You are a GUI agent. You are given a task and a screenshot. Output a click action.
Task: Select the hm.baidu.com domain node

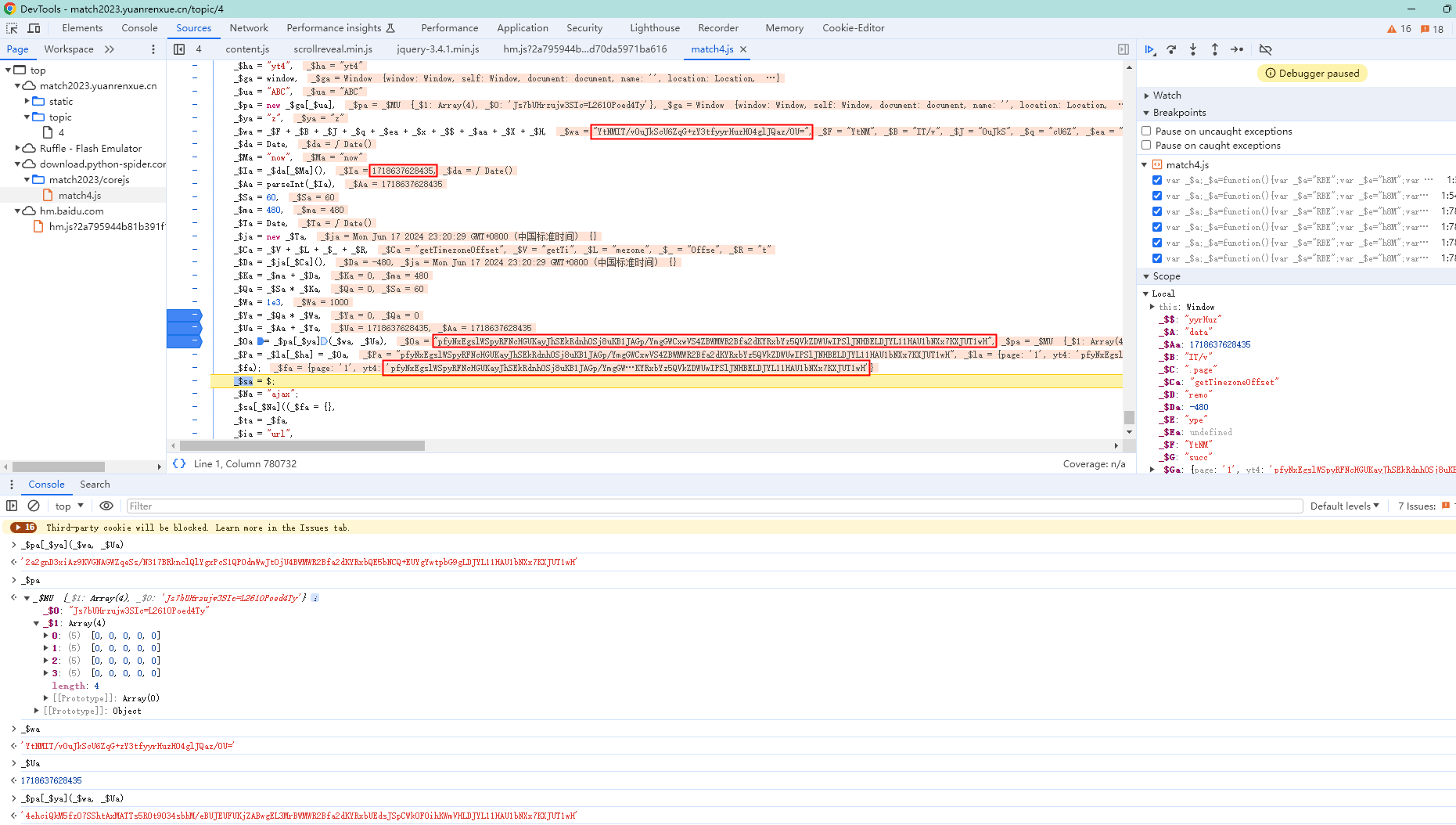tap(72, 211)
